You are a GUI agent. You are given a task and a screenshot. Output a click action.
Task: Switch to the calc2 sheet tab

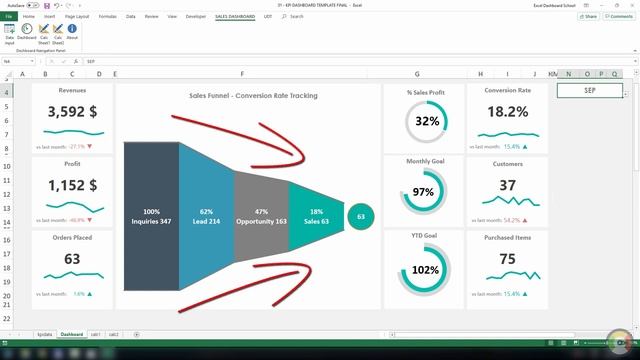tap(113, 334)
